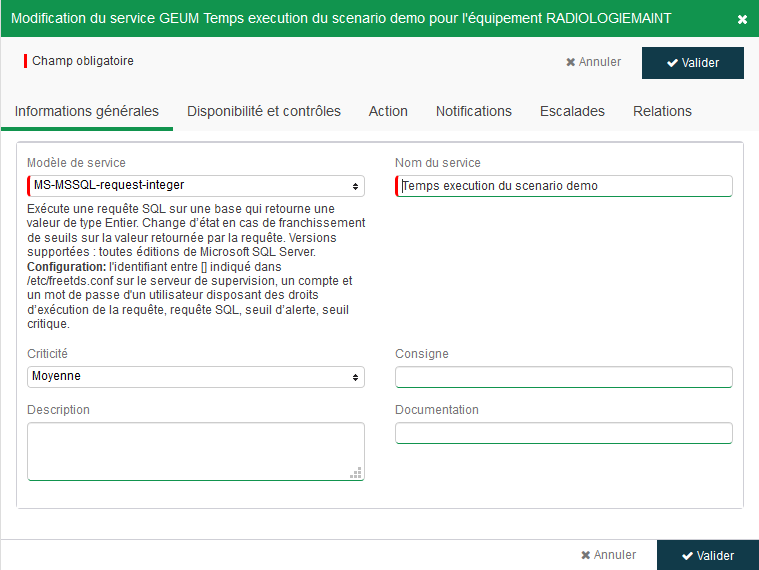The image size is (759, 570).
Task: Open the Modèle de service dropdown
Action: pyautogui.click(x=196, y=186)
